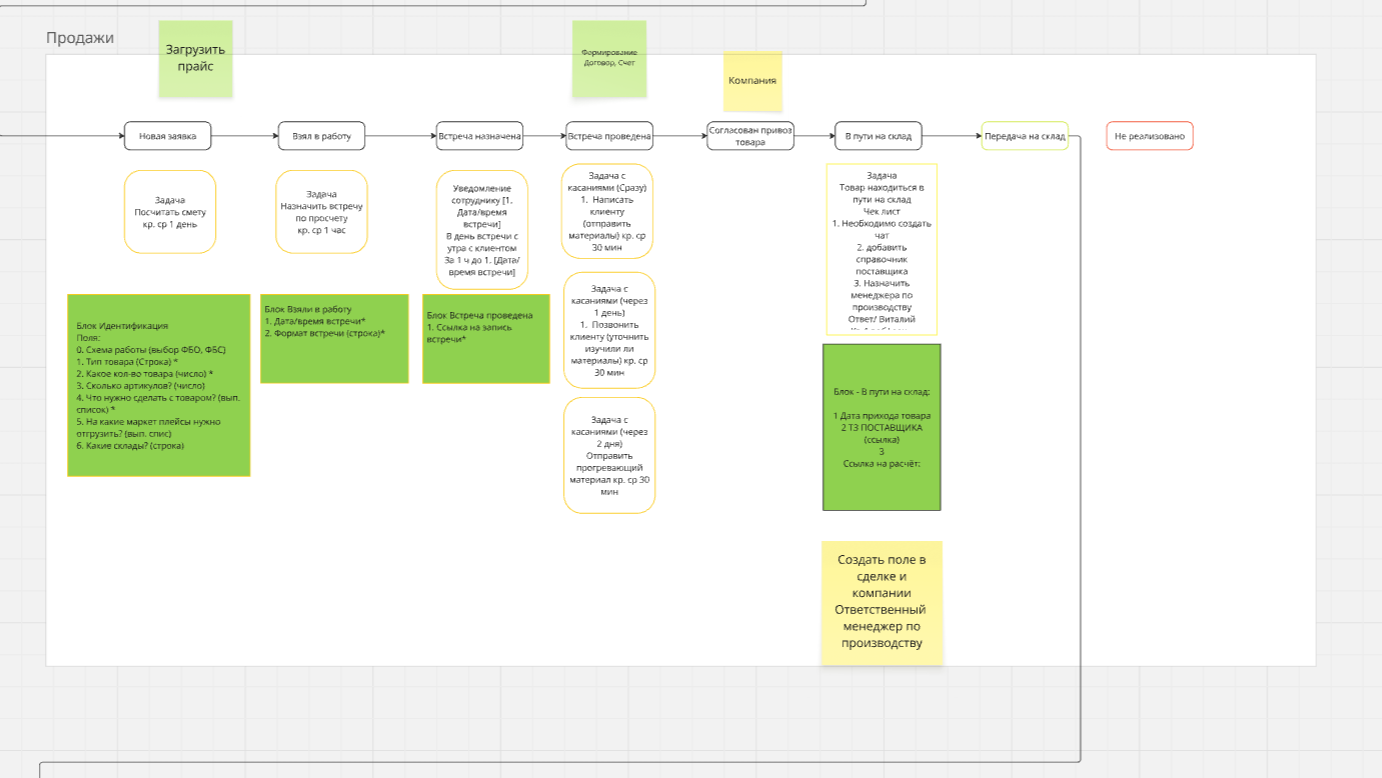The width and height of the screenshot is (1382, 778).
Task: Select the 'Новая заявка' stage node
Action: pyautogui.click(x=168, y=136)
